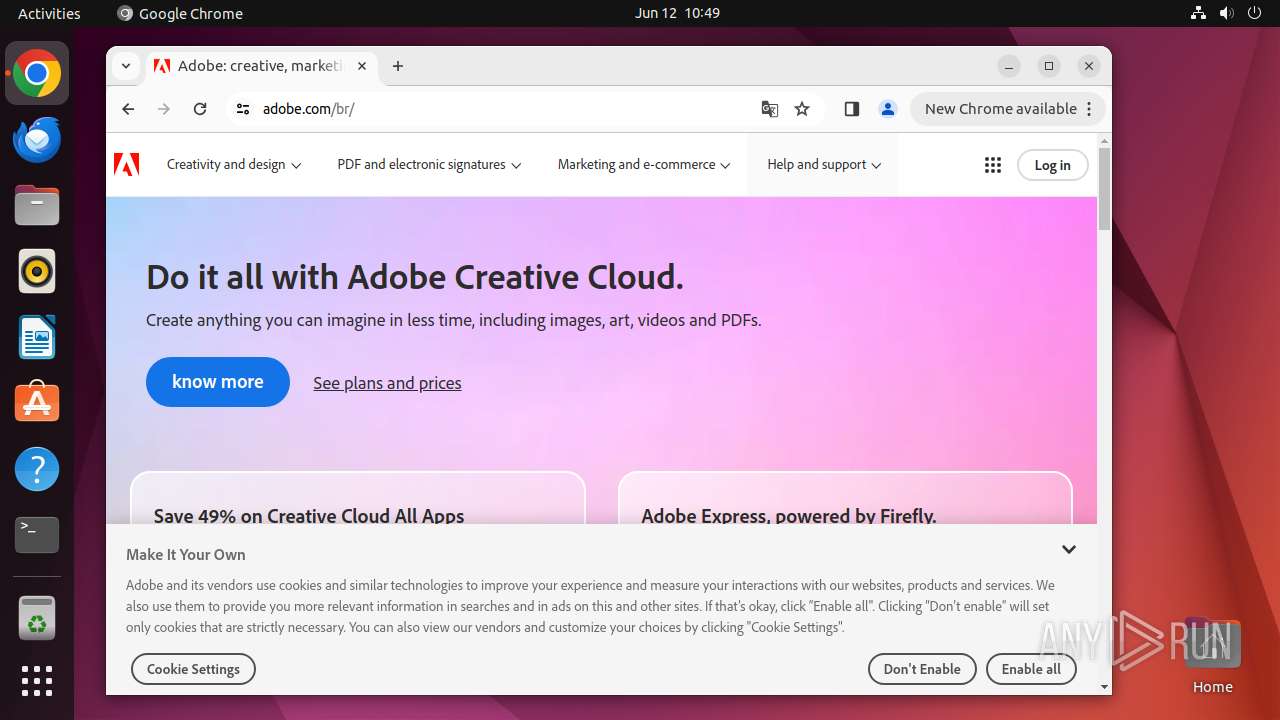Click the know more button

pos(218,382)
